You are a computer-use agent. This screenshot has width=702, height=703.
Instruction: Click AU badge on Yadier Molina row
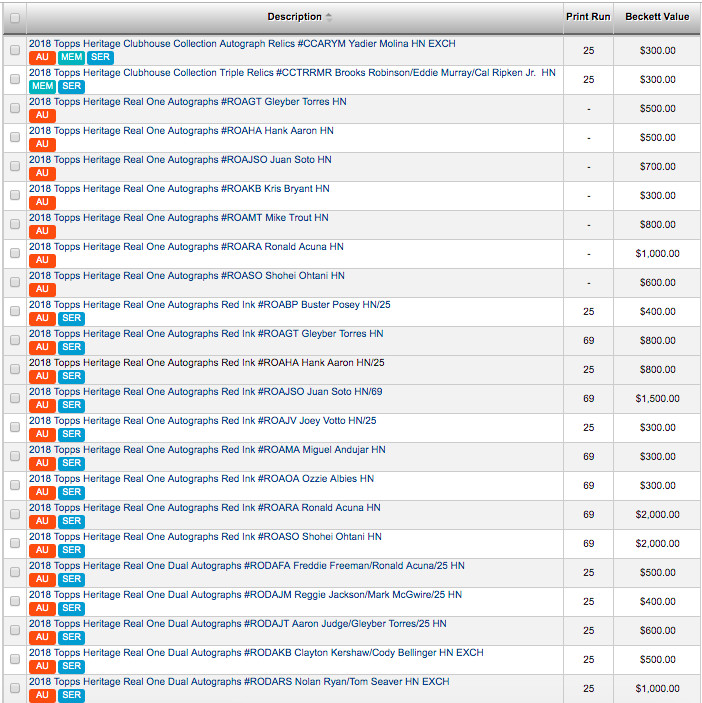(42, 57)
